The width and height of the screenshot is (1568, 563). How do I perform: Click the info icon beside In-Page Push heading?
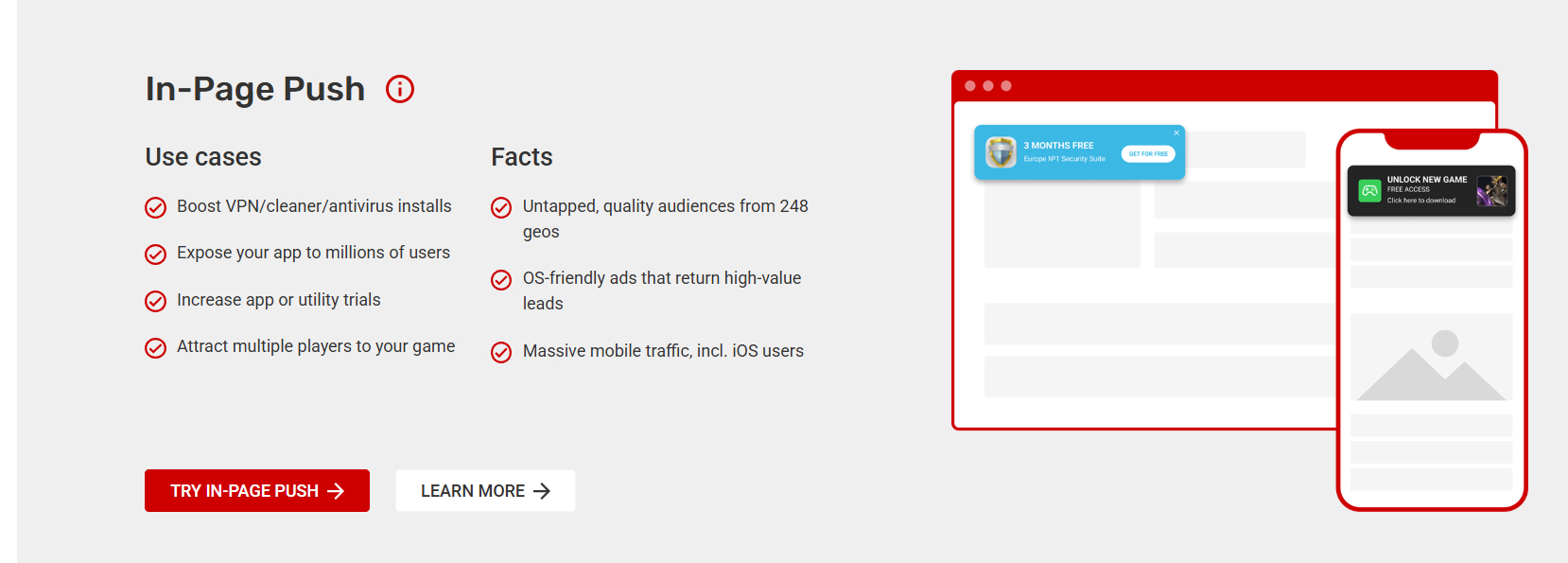[x=400, y=89]
